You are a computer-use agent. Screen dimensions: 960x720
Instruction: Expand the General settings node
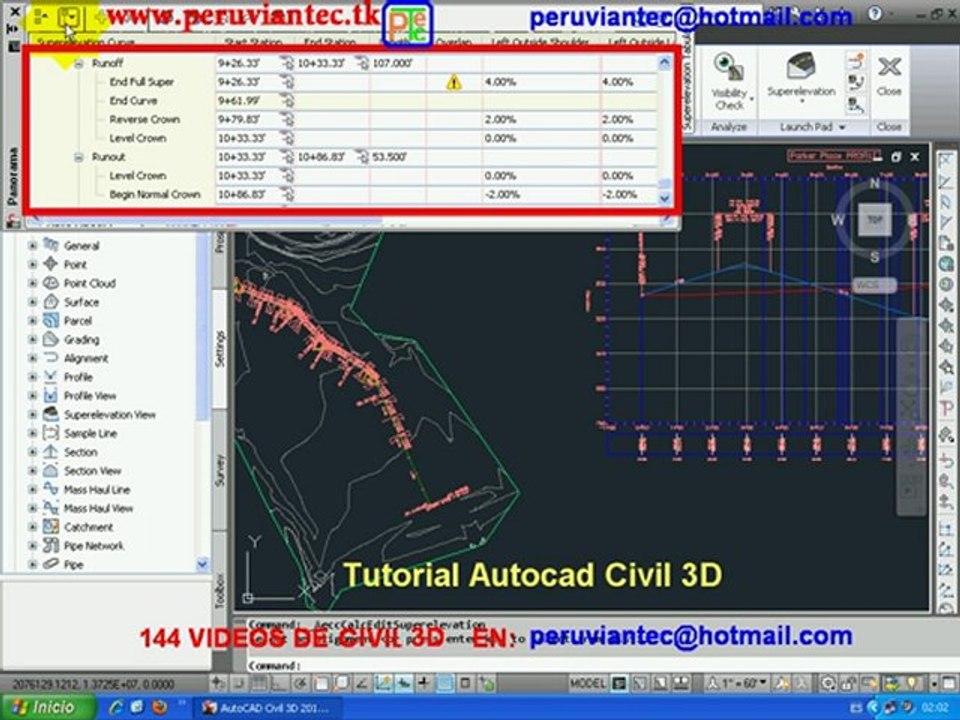coord(32,246)
